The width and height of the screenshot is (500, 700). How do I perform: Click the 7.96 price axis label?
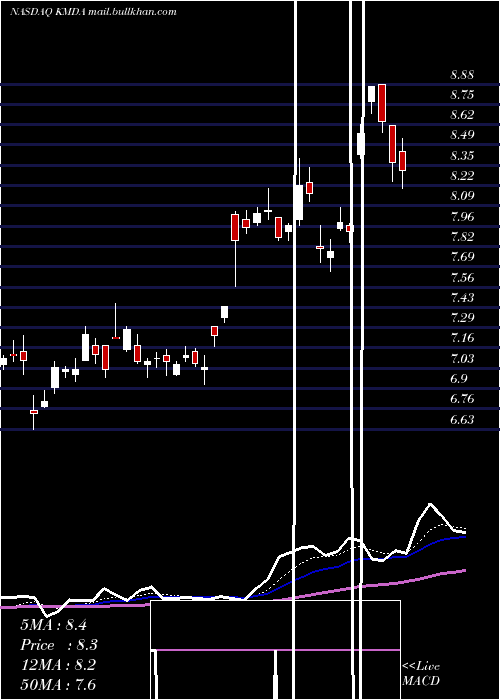click(x=462, y=217)
